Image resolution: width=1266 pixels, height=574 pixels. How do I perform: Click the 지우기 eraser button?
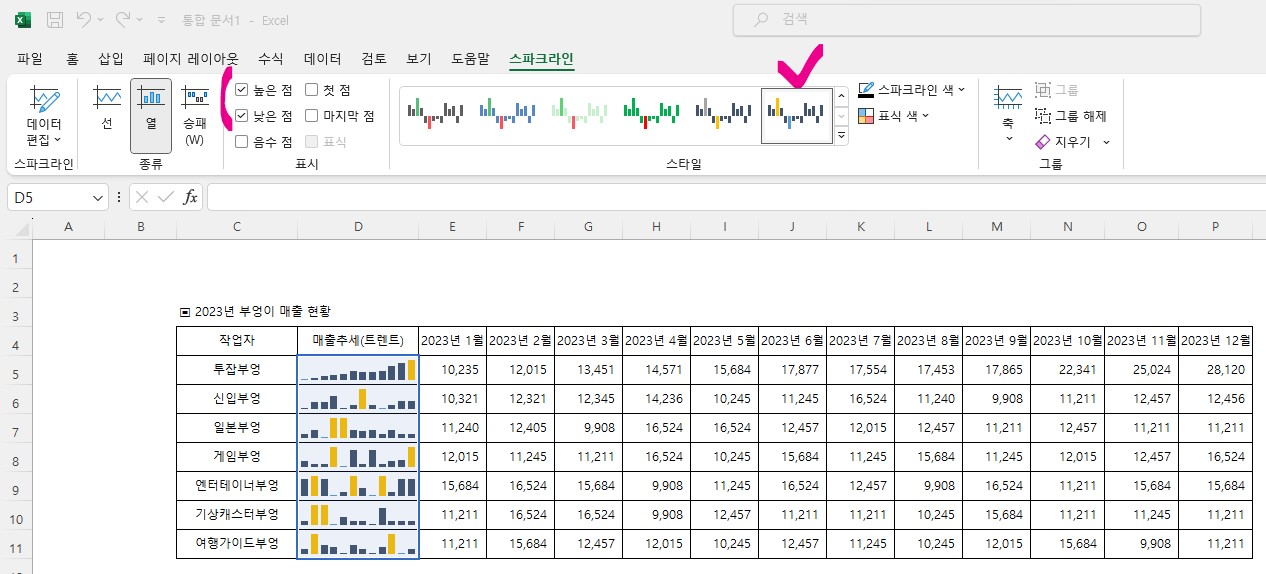[1063, 142]
